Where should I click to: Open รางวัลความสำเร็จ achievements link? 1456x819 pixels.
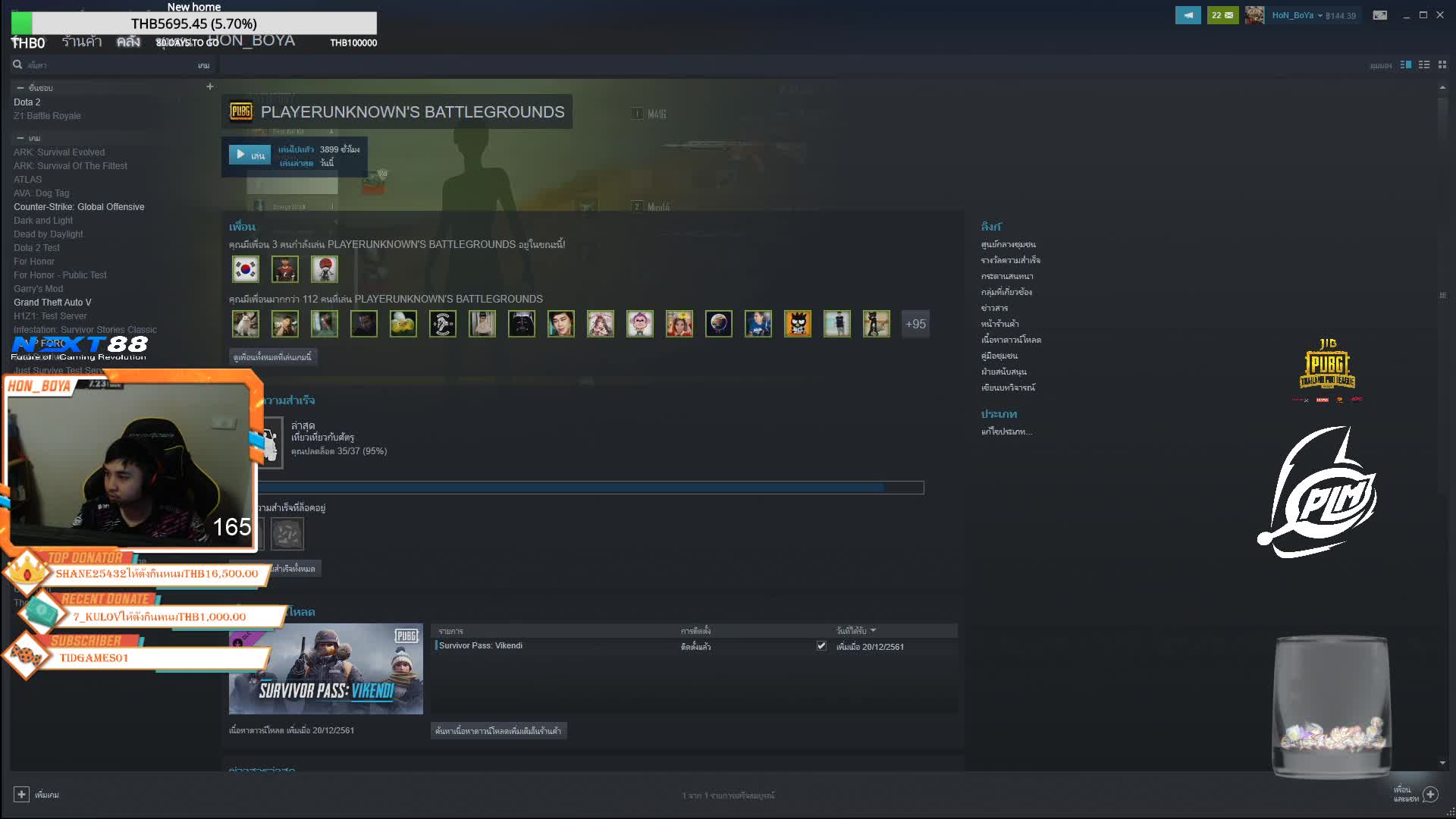click(x=1010, y=260)
